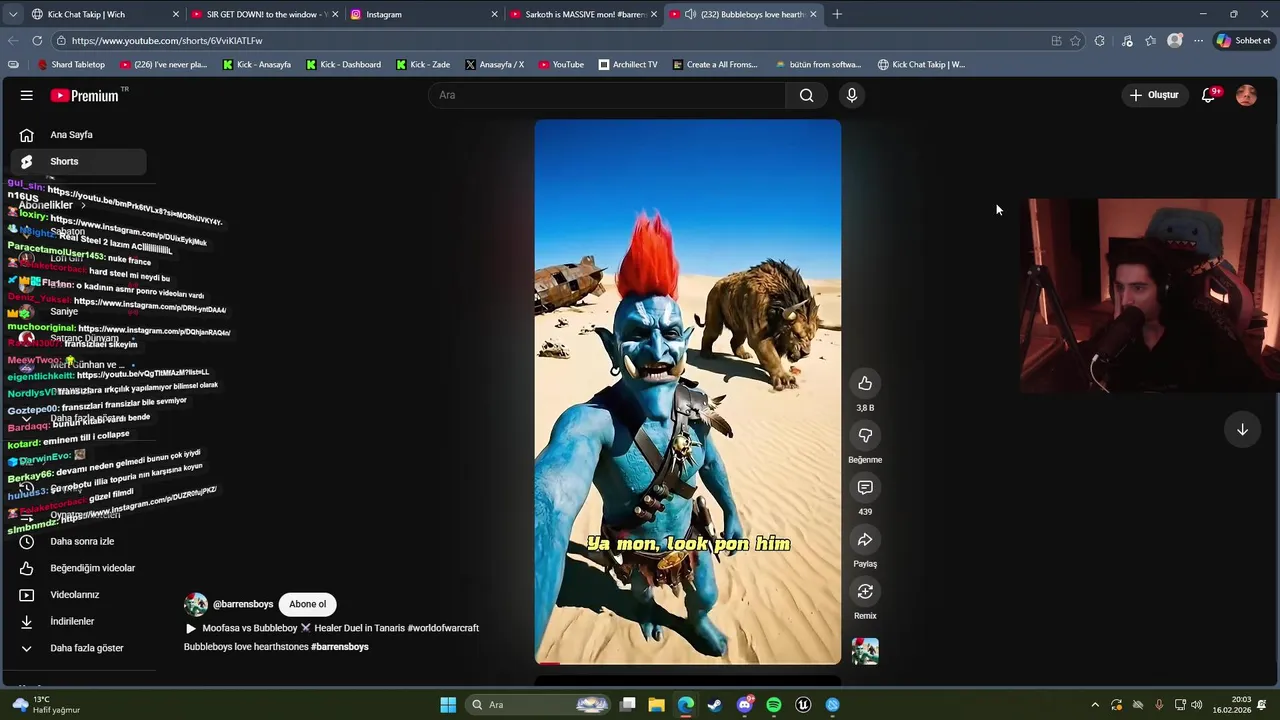
Task: Click the YouTube Premium logo
Action: point(85,95)
